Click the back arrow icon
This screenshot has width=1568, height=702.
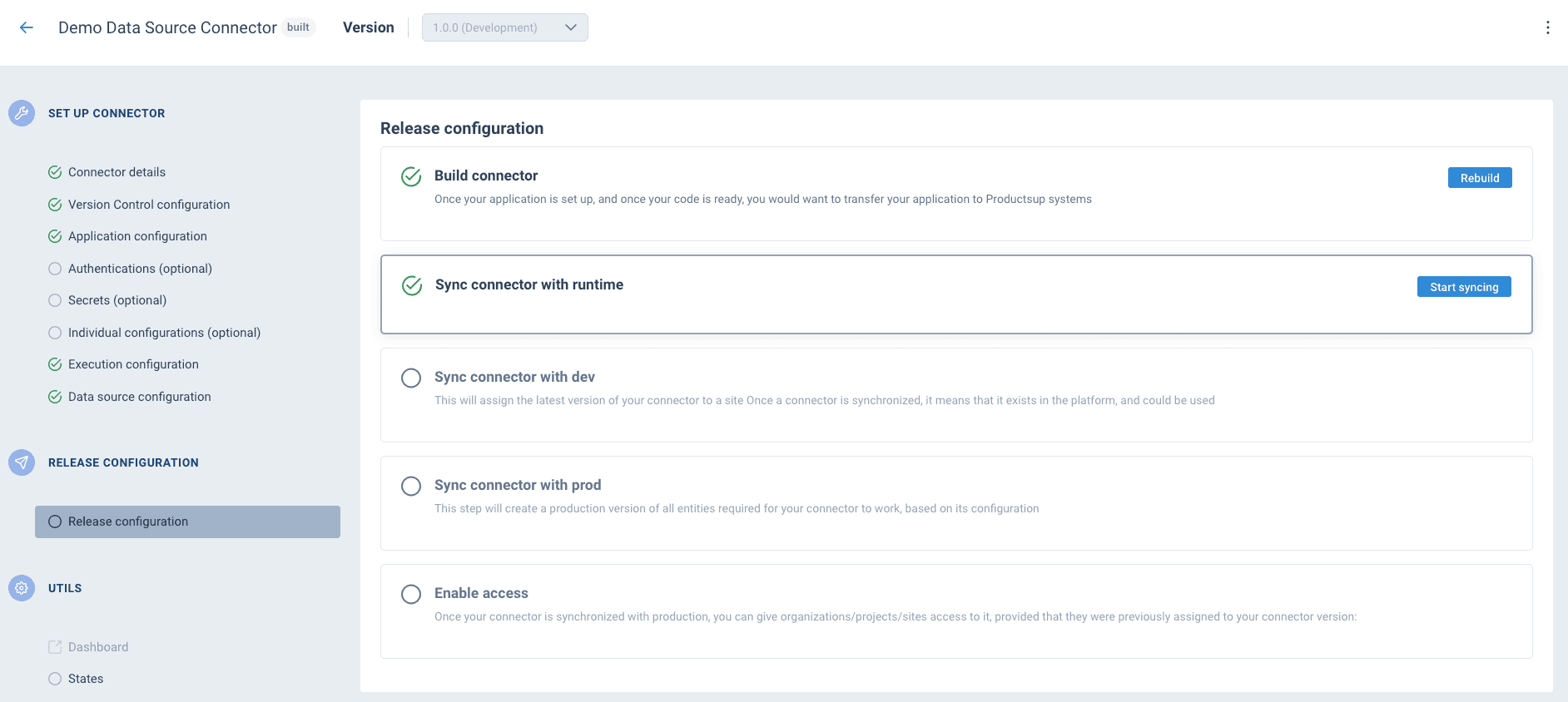(27, 27)
